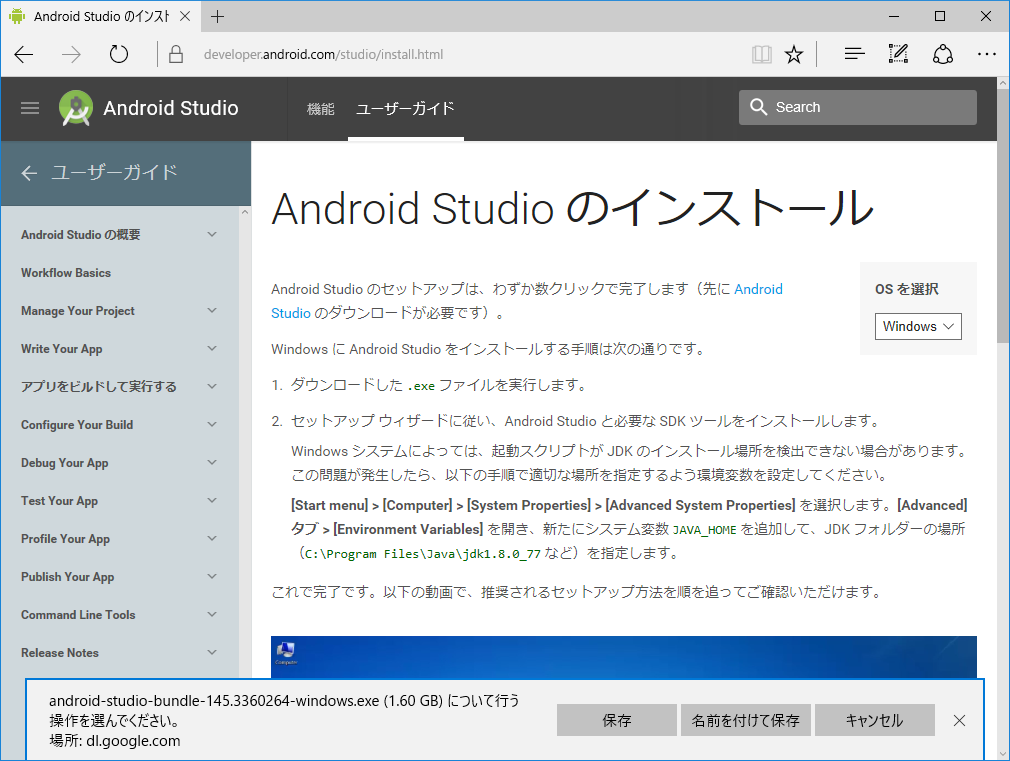Screen dimensions: 1010x761
Task: Select the Android Studio のインスト browser tab
Action: 101,16
